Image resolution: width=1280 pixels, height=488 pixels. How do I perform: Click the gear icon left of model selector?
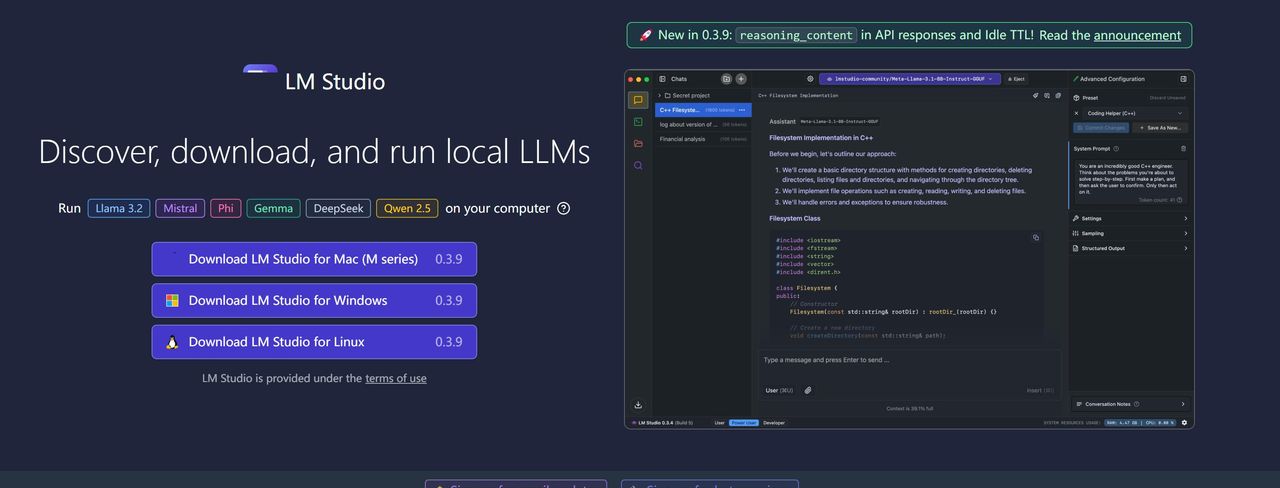coord(810,79)
